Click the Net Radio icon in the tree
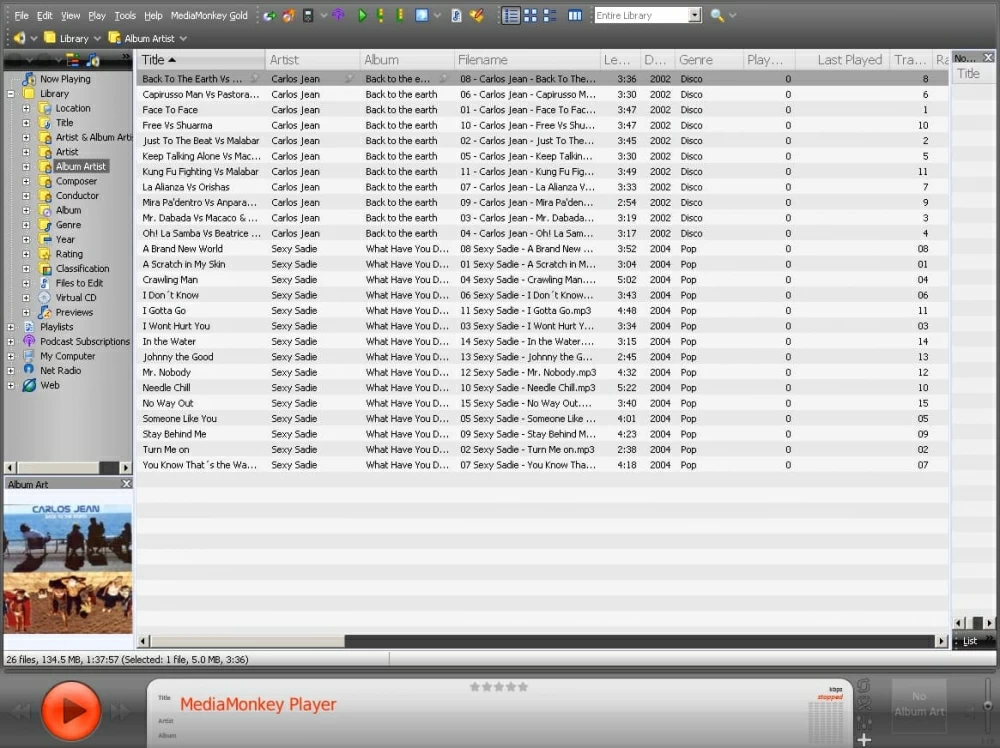 point(28,370)
